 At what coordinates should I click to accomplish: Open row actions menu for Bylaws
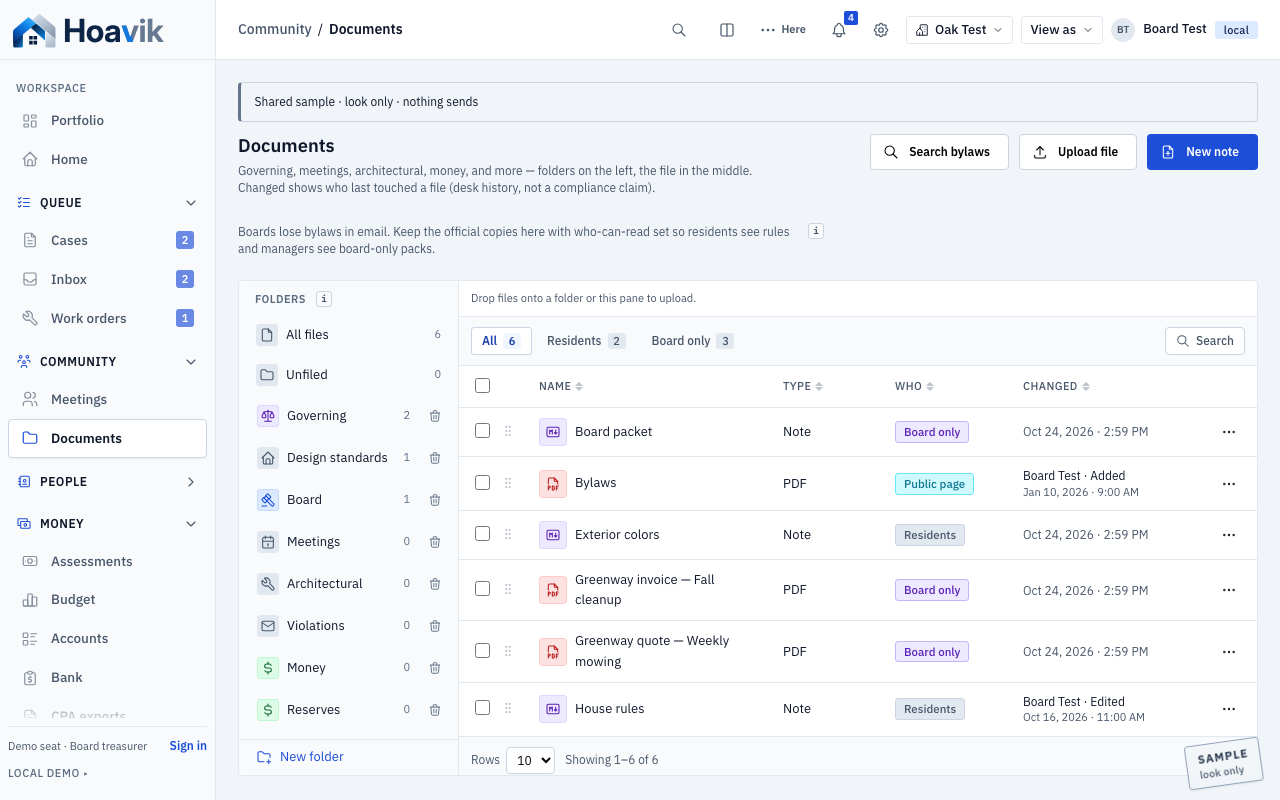[x=1229, y=483]
